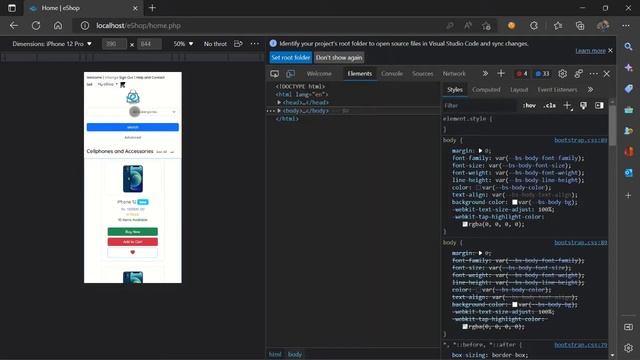Open the Collections icon in browser toolbar
The height and width of the screenshot is (360, 640).
pyautogui.click(x=580, y=25)
